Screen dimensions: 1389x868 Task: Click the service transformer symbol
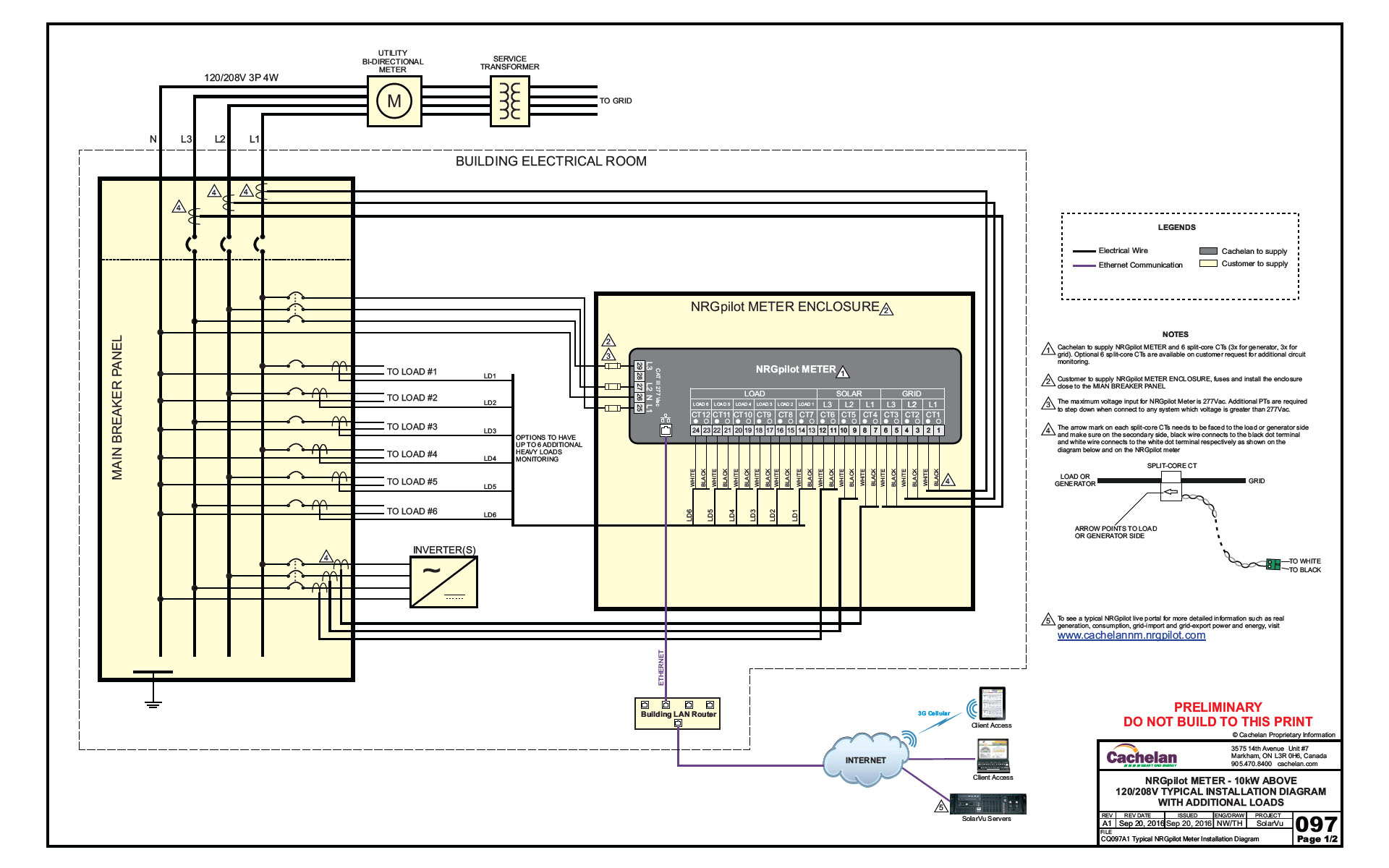coord(510,101)
